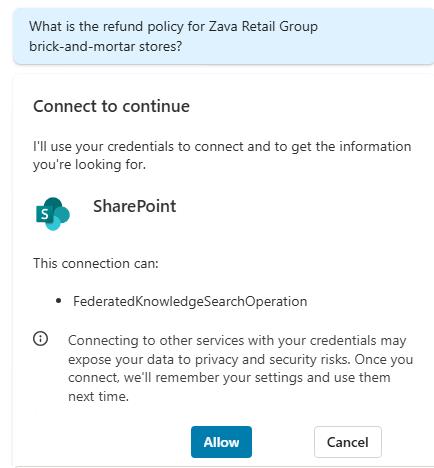Cancel the SharePoint connection request
Screen dimensions: 434x468
[x=348, y=442]
